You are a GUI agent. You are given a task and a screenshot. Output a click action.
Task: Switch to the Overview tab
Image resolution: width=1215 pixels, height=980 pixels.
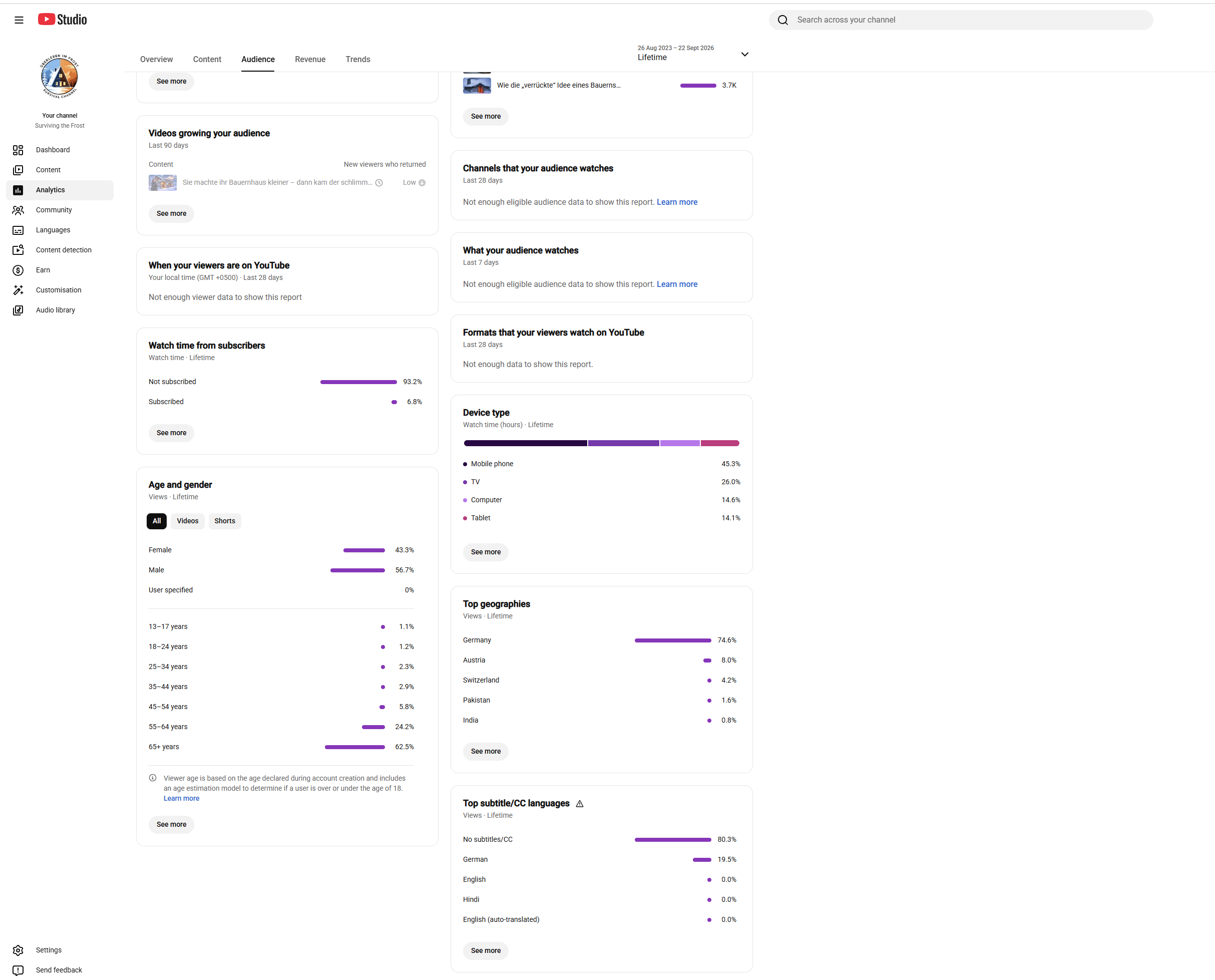[x=156, y=59]
